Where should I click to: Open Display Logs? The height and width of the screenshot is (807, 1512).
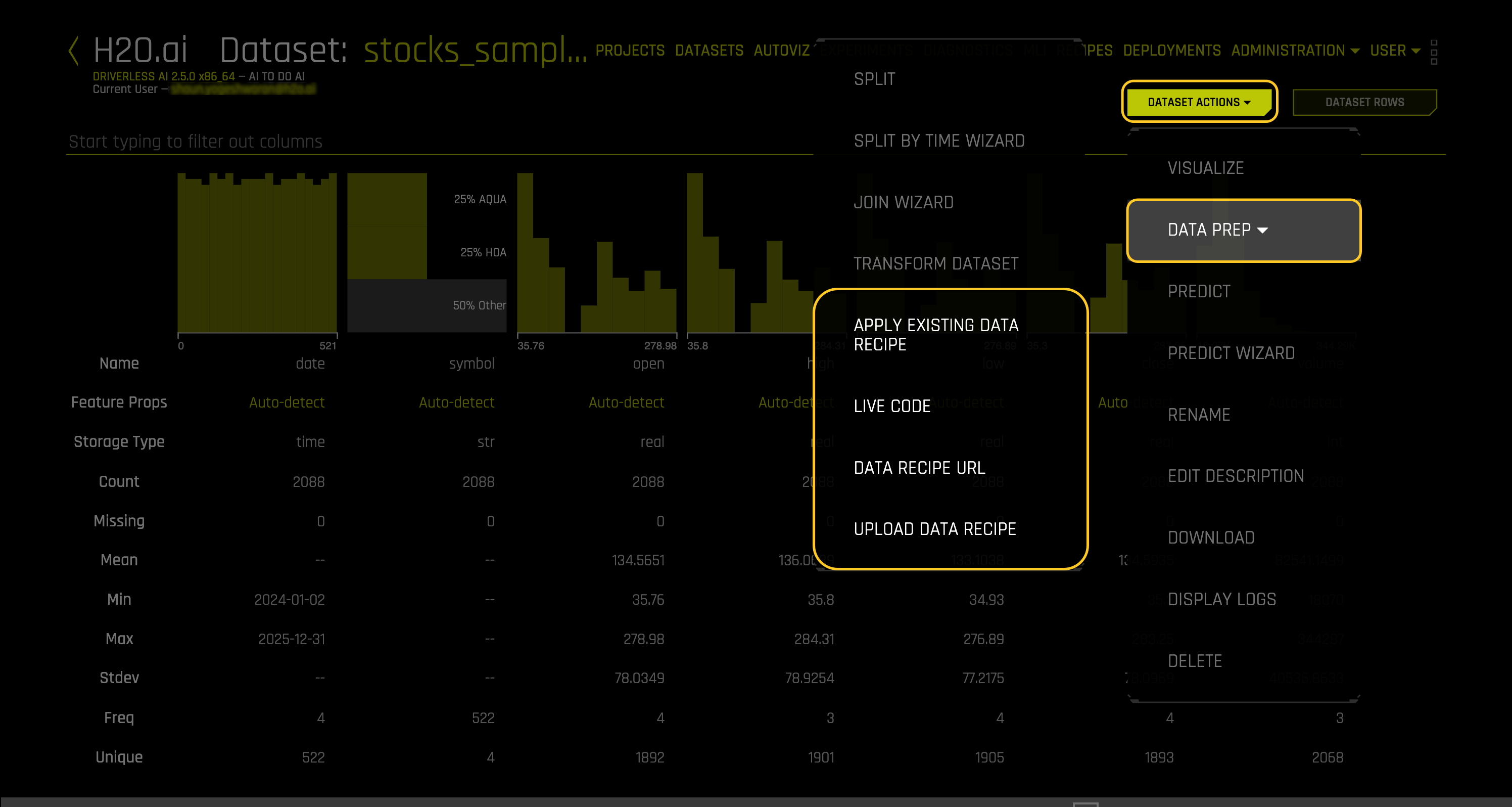point(1221,600)
